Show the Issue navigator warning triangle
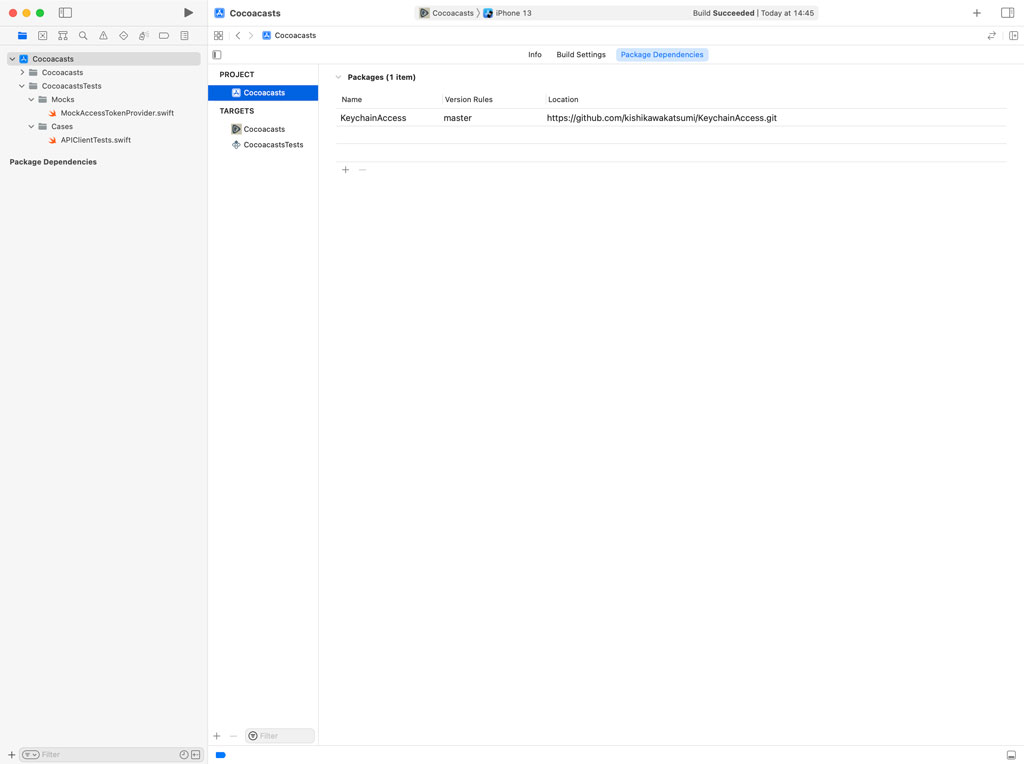1024x764 pixels. click(102, 35)
